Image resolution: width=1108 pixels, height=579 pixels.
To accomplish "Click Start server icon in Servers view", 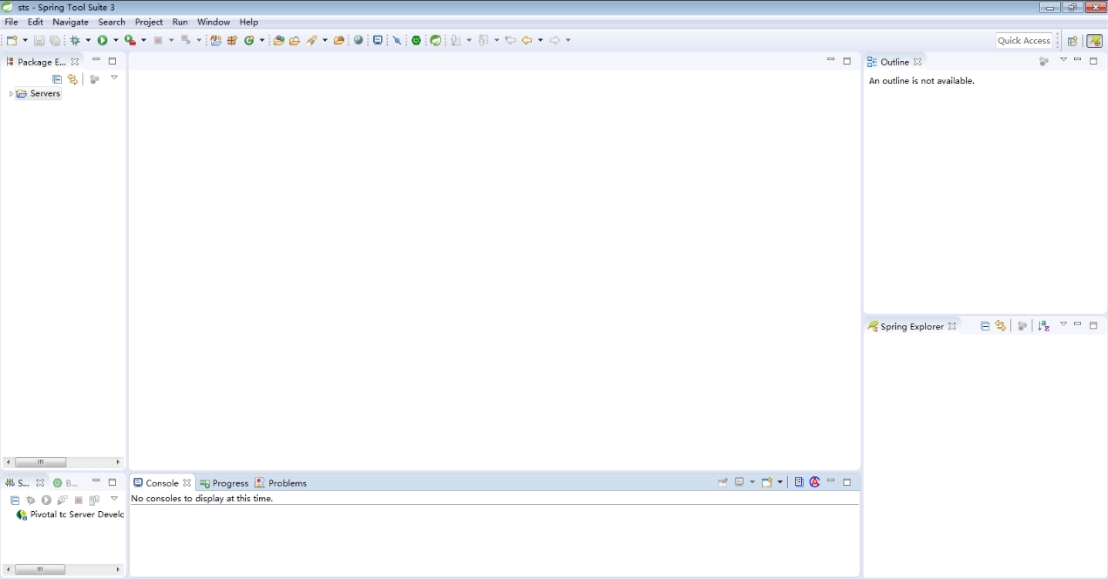I will (x=46, y=500).
